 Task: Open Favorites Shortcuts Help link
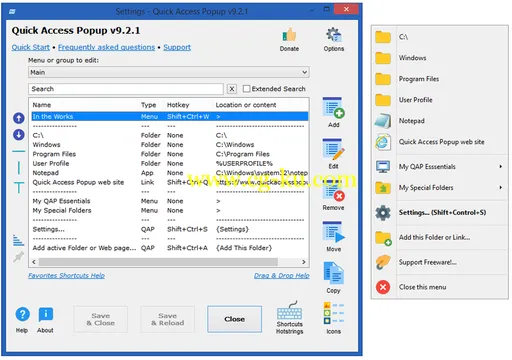tap(66, 275)
